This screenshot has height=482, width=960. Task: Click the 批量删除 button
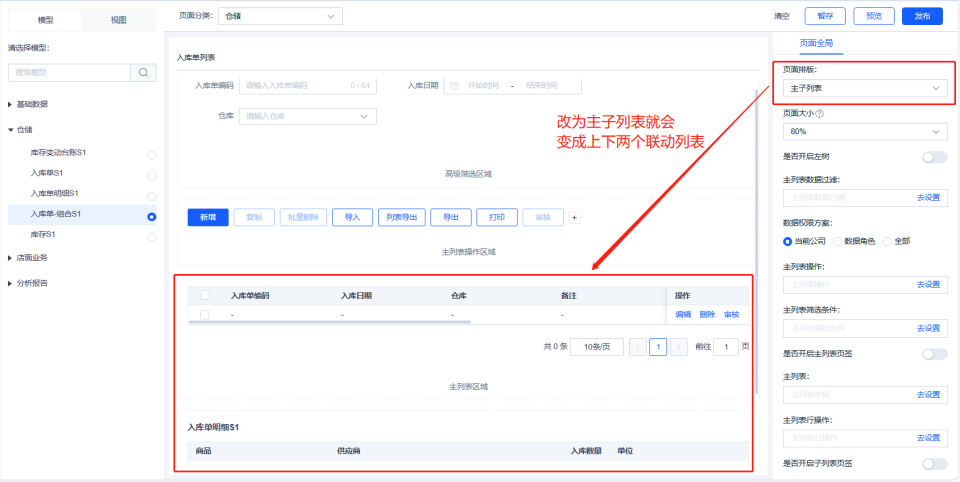[x=304, y=217]
